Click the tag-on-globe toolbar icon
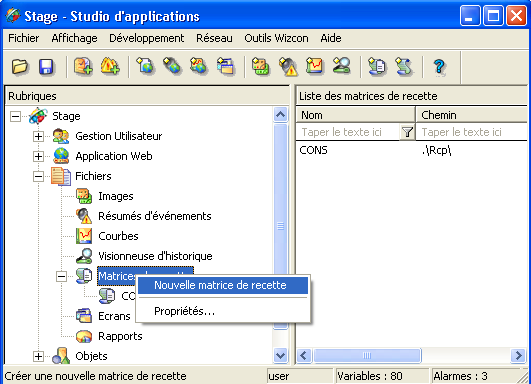This screenshot has width=531, height=384. (172, 66)
